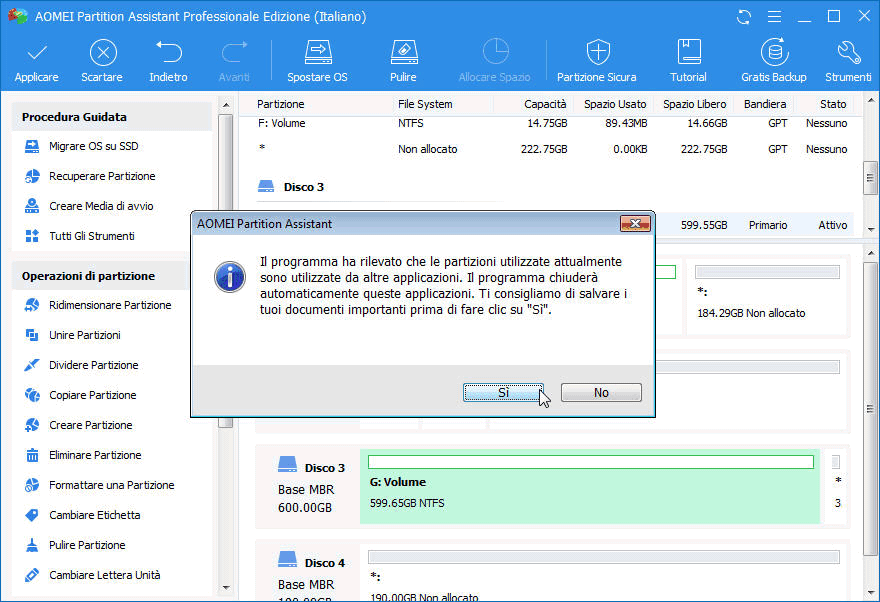880x602 pixels.
Task: Select Disco 3 Base MBR disk label
Action: click(x=310, y=487)
